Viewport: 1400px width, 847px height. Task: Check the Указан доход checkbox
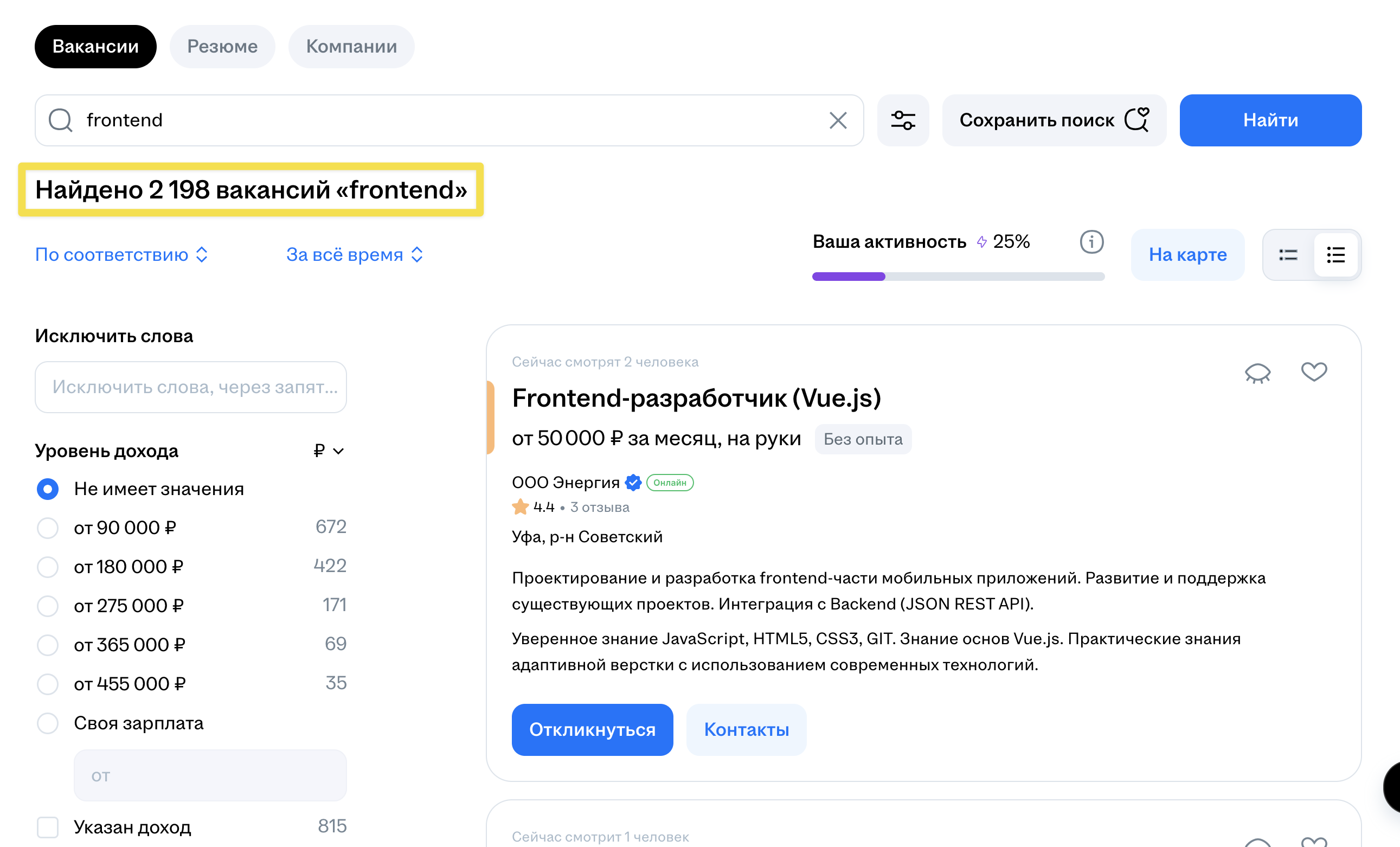click(48, 827)
